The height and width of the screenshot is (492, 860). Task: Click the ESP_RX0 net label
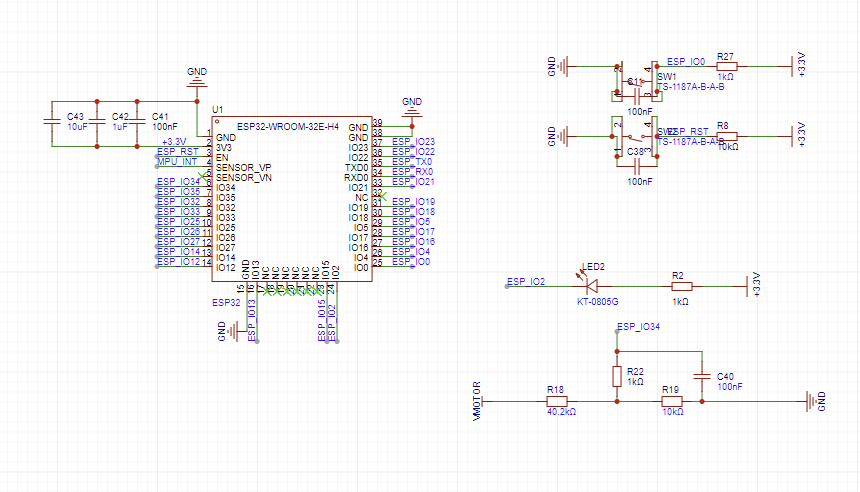coord(412,172)
